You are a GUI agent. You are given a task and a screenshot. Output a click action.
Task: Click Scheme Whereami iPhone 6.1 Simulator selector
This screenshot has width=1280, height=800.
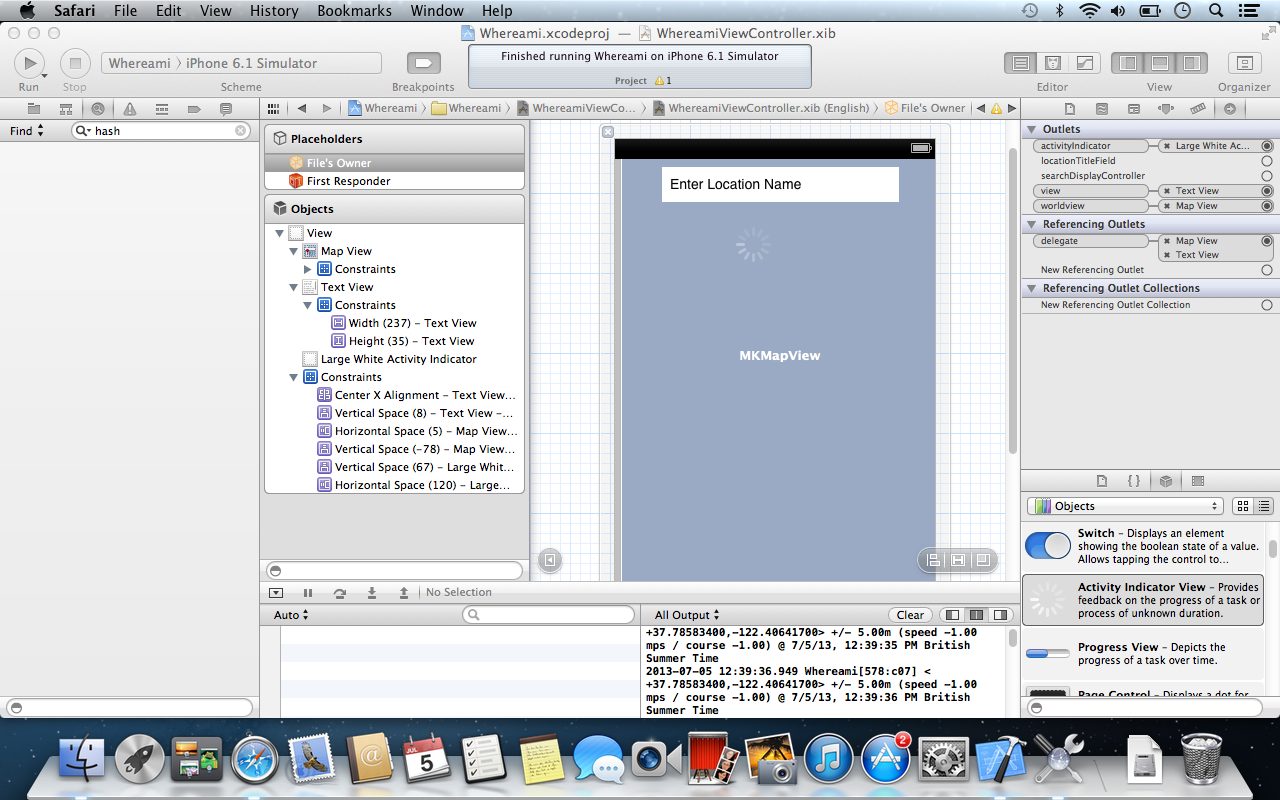[x=241, y=63]
